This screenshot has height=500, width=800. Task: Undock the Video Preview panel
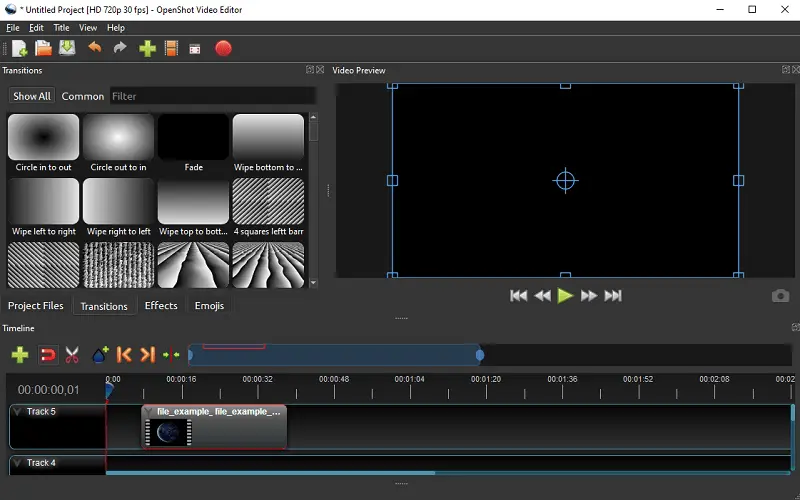click(x=786, y=69)
